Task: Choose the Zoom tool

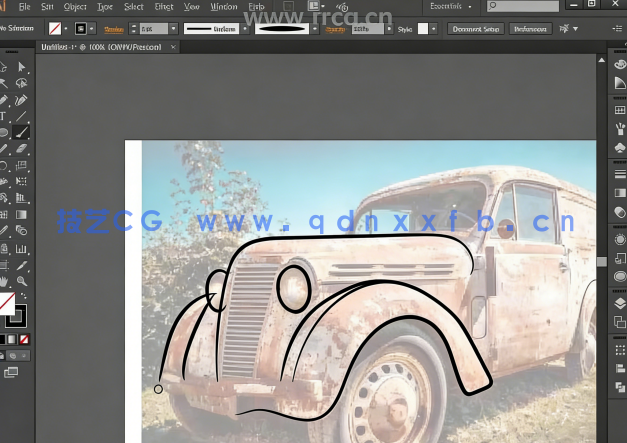Action: pyautogui.click(x=22, y=281)
